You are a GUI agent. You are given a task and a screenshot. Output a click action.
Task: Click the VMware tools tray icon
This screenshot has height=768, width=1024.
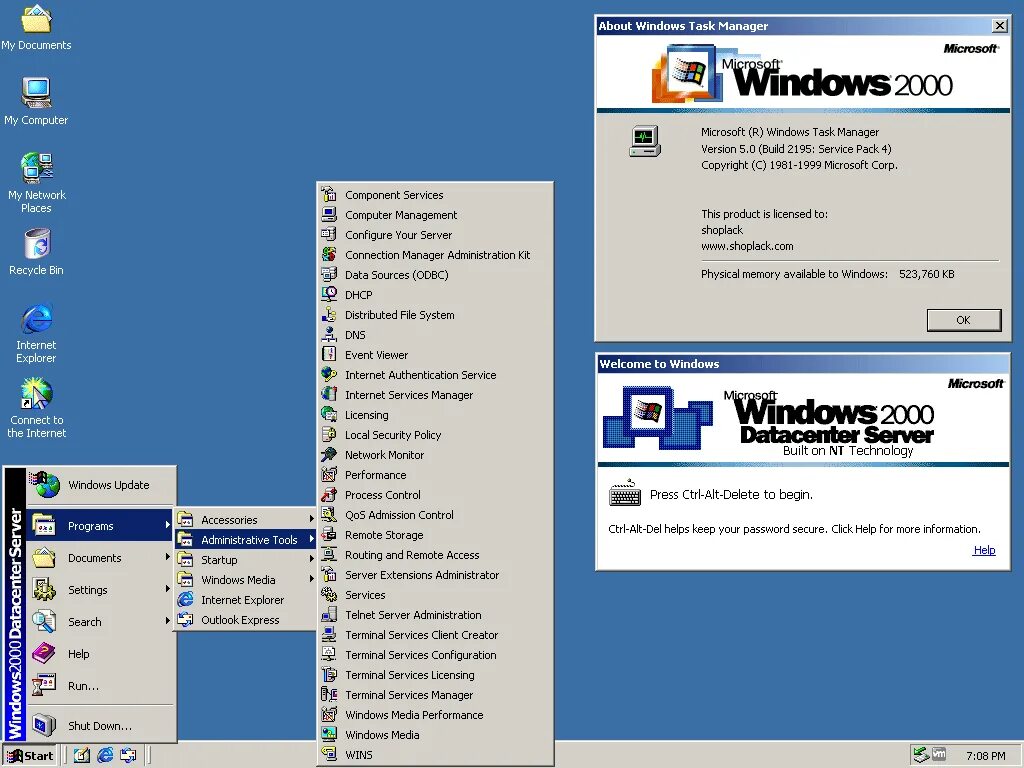click(938, 754)
